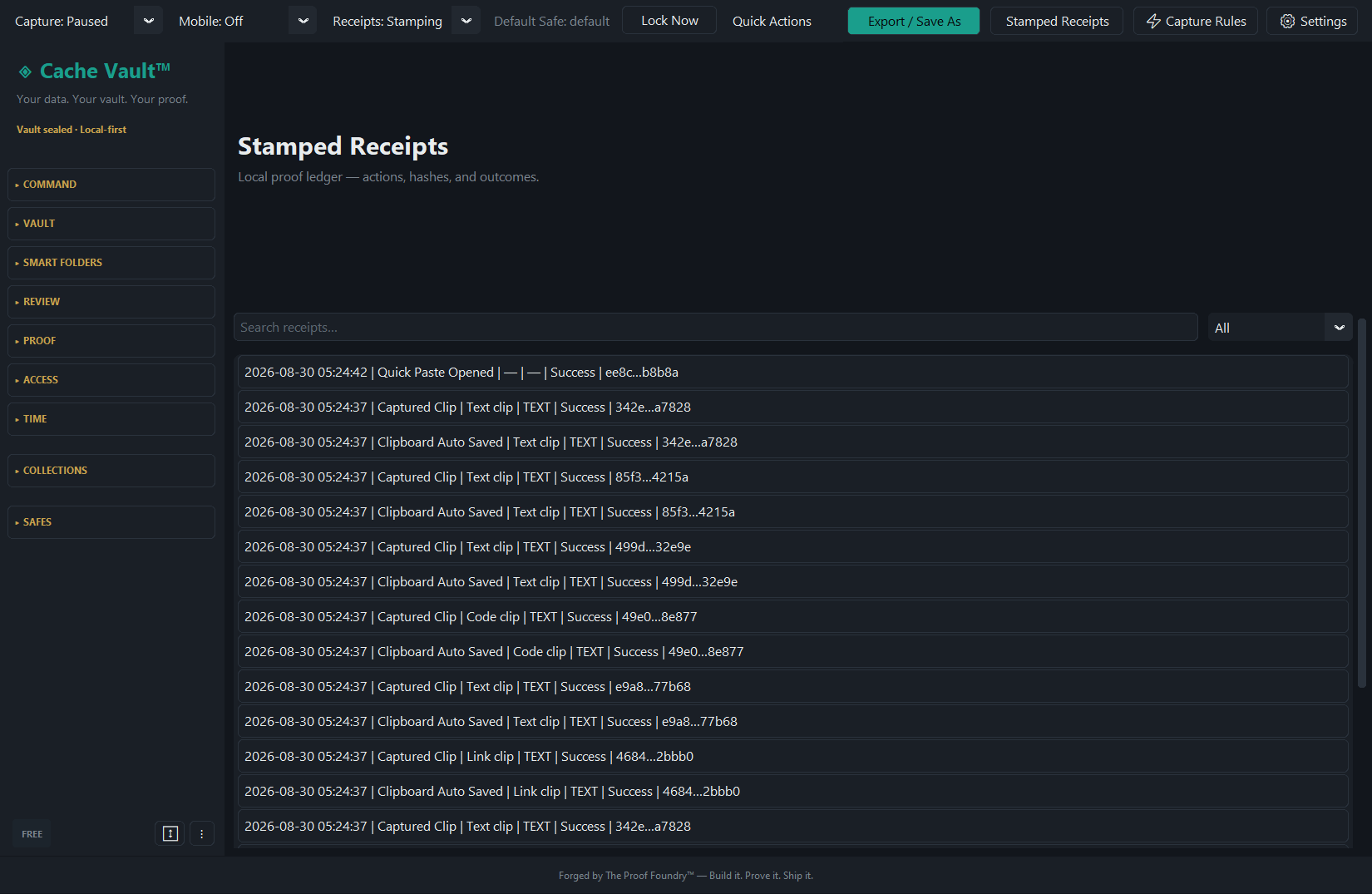Viewport: 1372px width, 894px height.
Task: Click Vault sealed · Local-first status text
Action: [x=72, y=130]
